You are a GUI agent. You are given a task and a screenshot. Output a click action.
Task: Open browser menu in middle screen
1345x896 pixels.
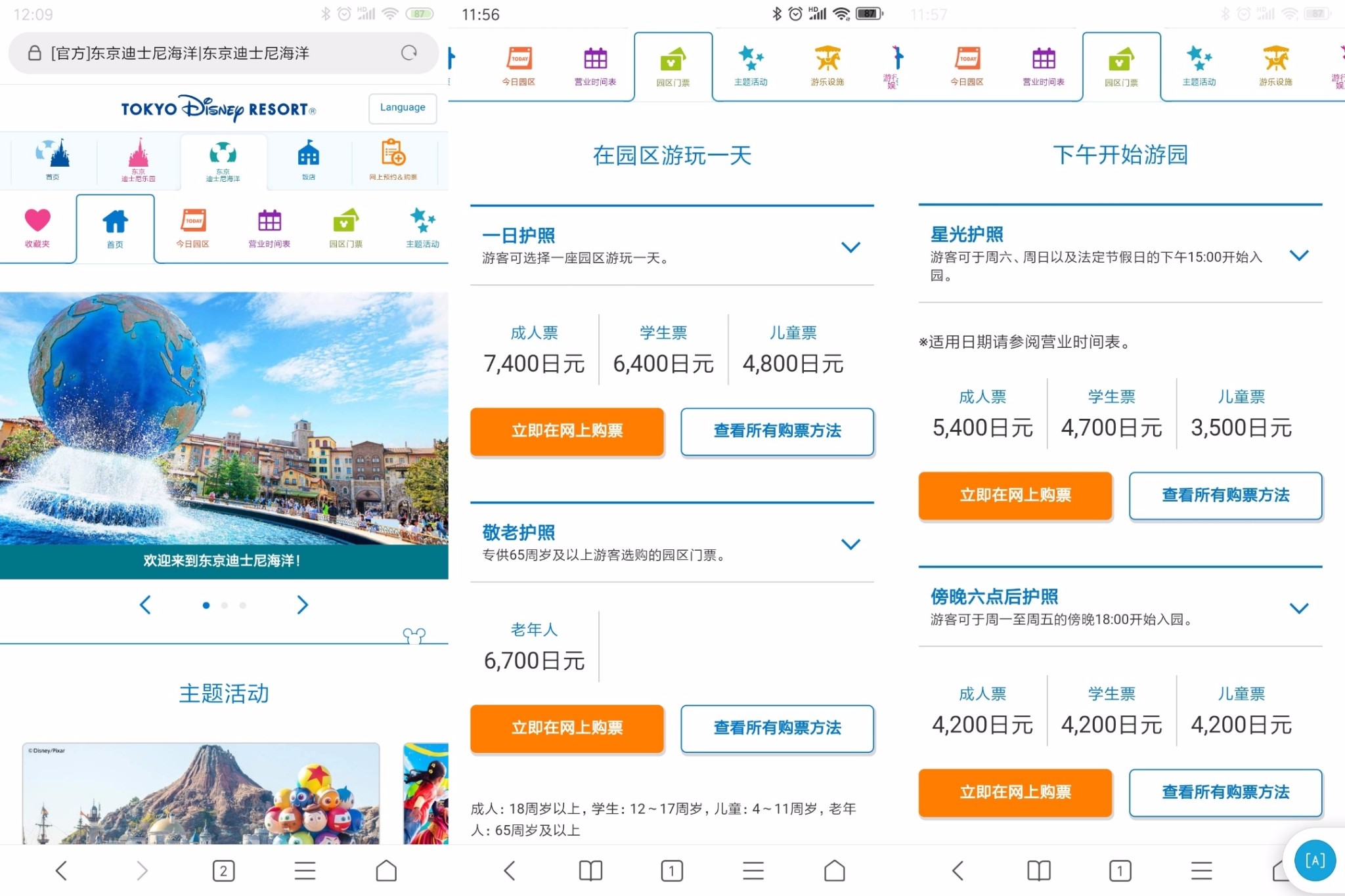pyautogui.click(x=753, y=870)
